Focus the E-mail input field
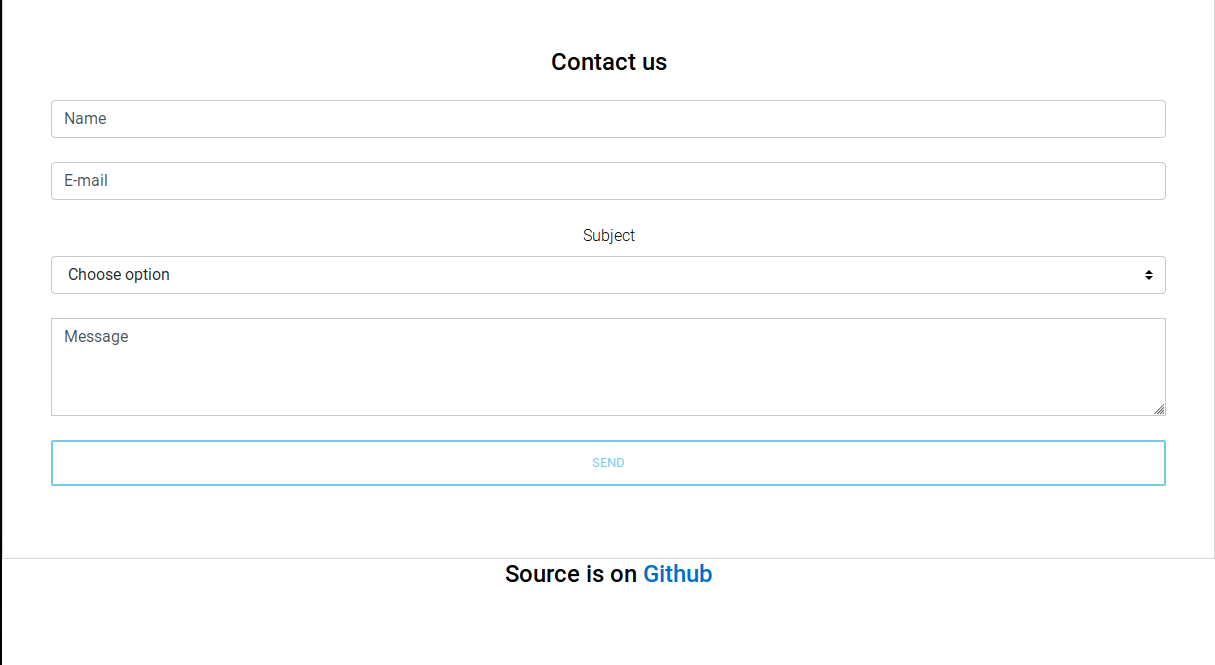The height and width of the screenshot is (665, 1215). coord(608,181)
